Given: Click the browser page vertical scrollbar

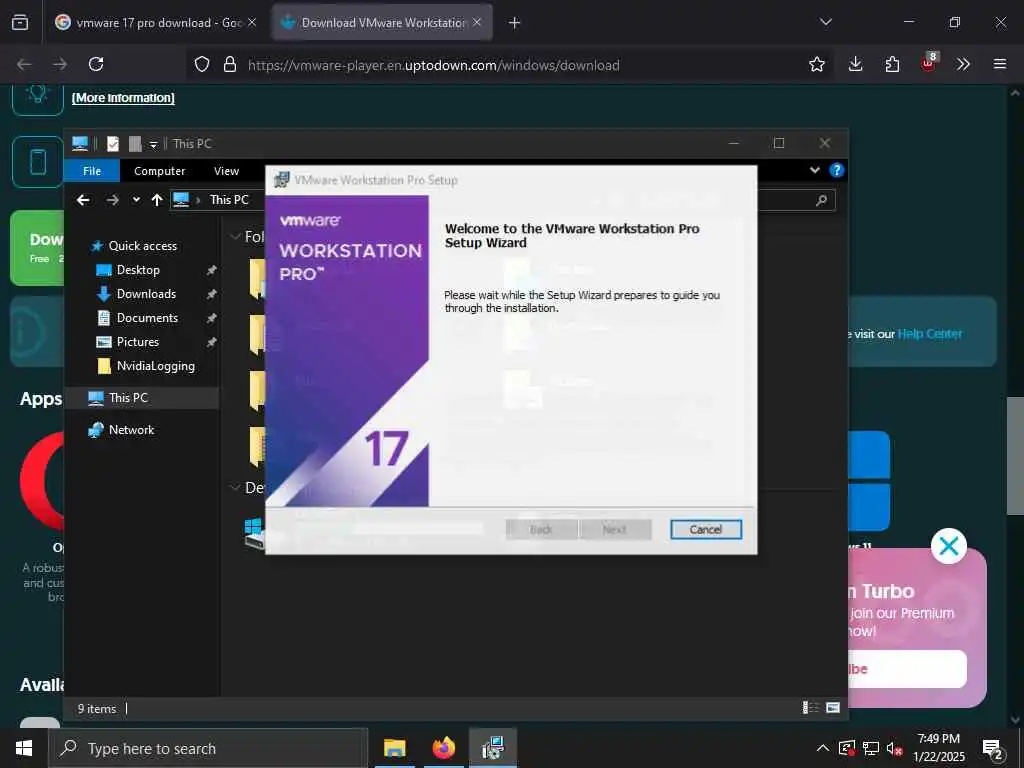Looking at the screenshot, I should click(x=1015, y=456).
